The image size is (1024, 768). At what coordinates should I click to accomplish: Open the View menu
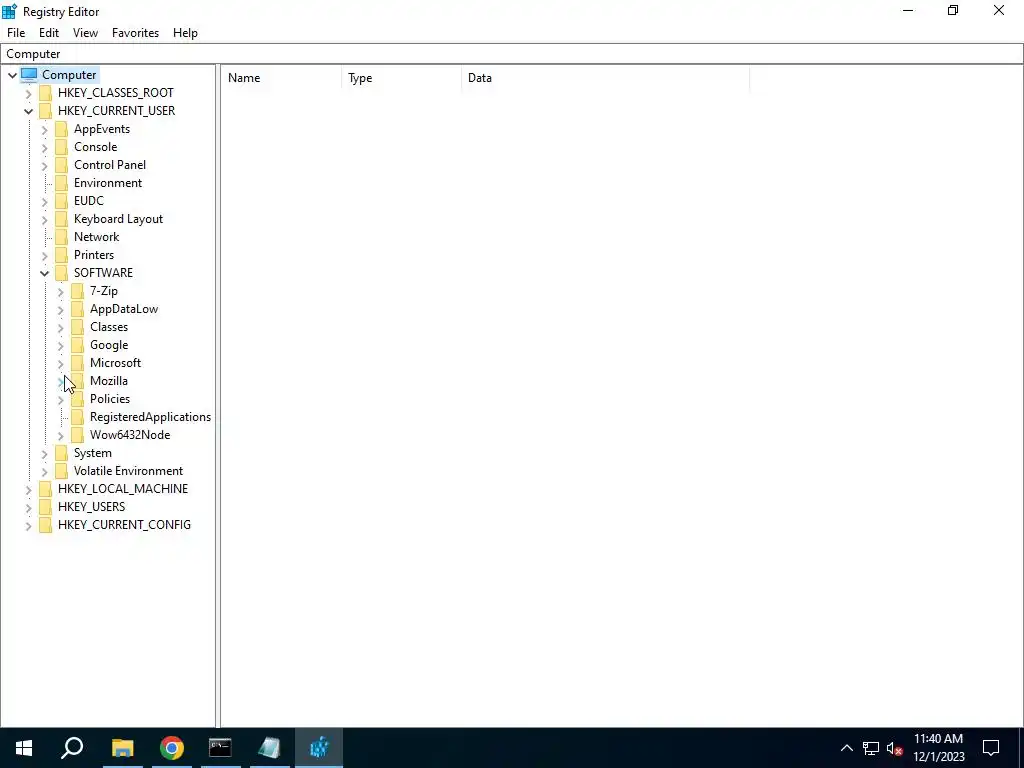[x=86, y=33]
